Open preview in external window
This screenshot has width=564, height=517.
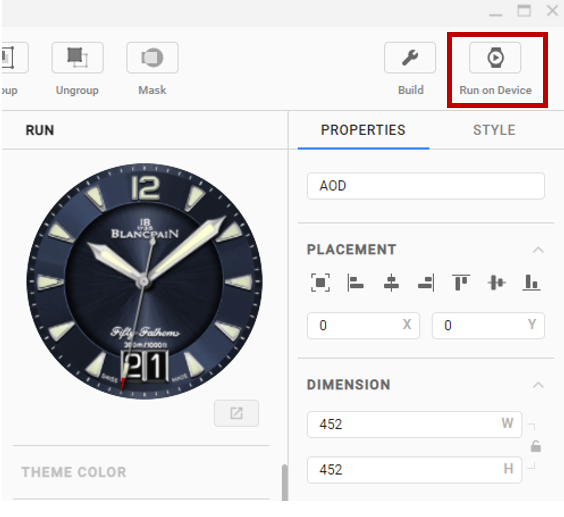coord(236,413)
